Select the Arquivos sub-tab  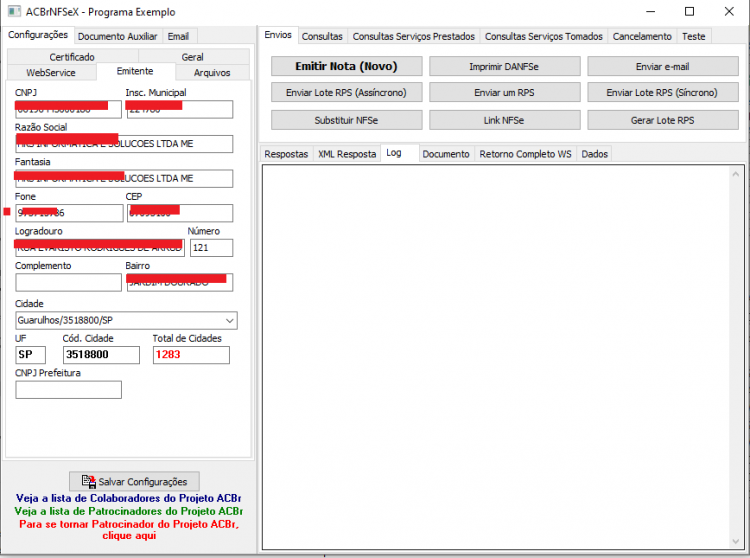tap(212, 73)
